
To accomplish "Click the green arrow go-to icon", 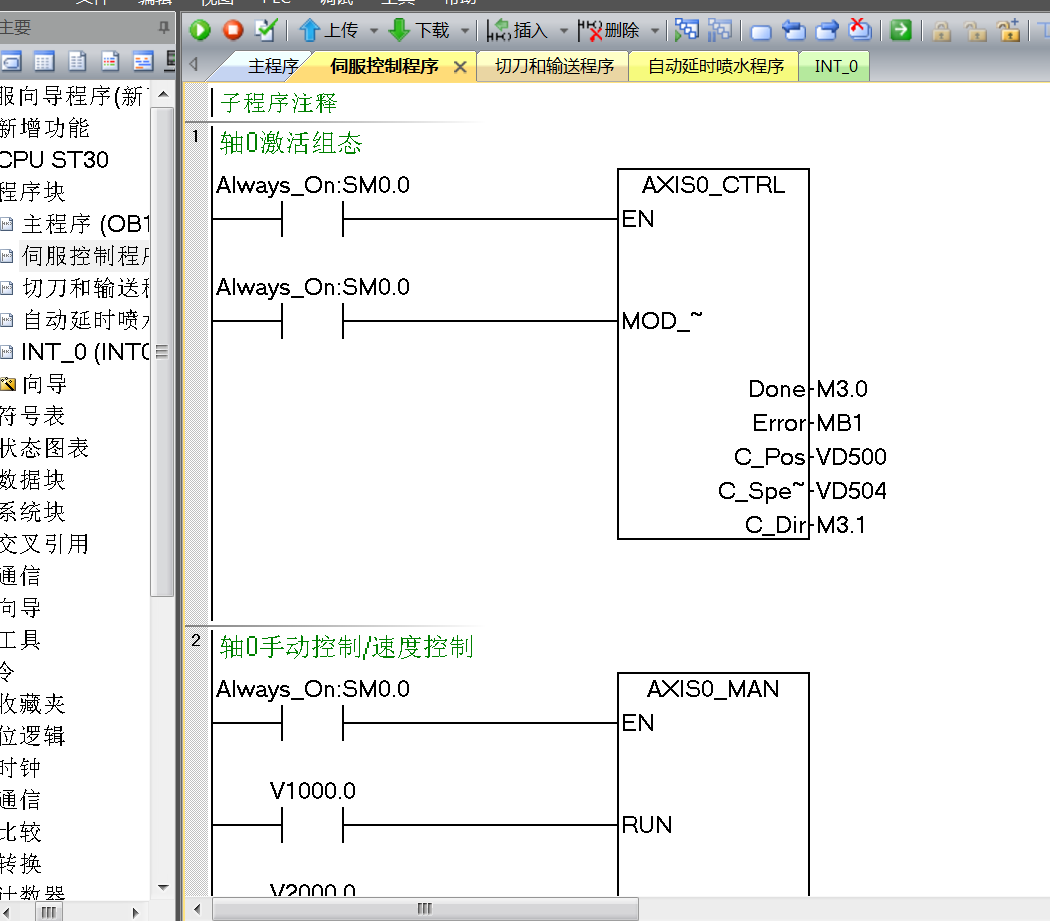I will coord(901,30).
